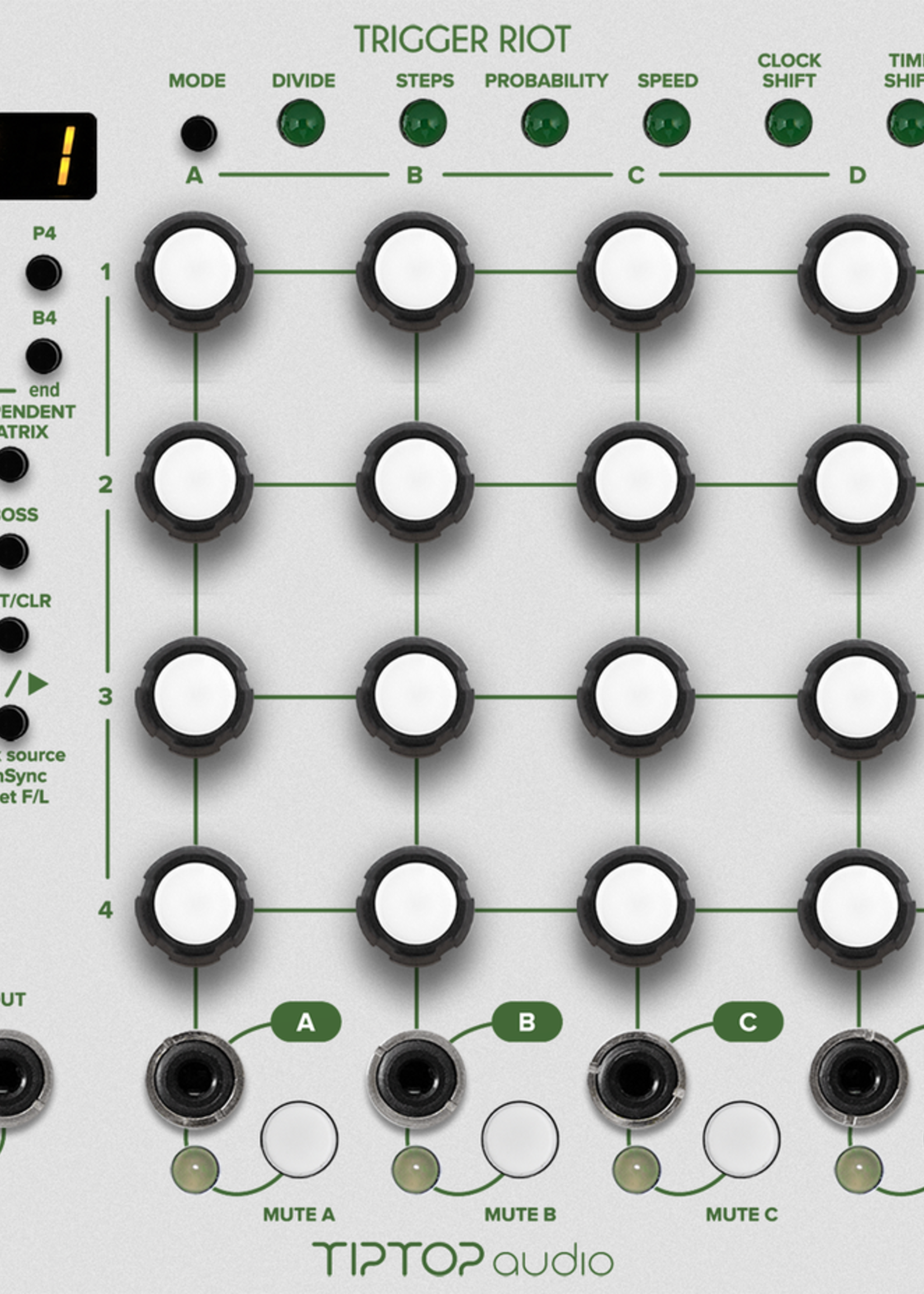This screenshot has width=924, height=1294.
Task: Click the green A output label badge
Action: click(x=305, y=1023)
